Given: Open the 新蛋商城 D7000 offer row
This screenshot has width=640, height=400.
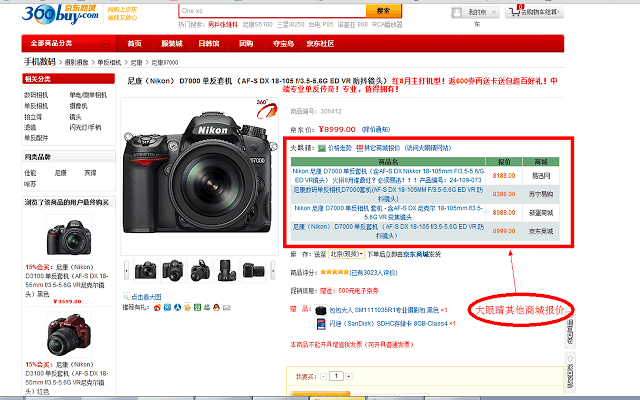Looking at the screenshot, I should click(x=388, y=213).
